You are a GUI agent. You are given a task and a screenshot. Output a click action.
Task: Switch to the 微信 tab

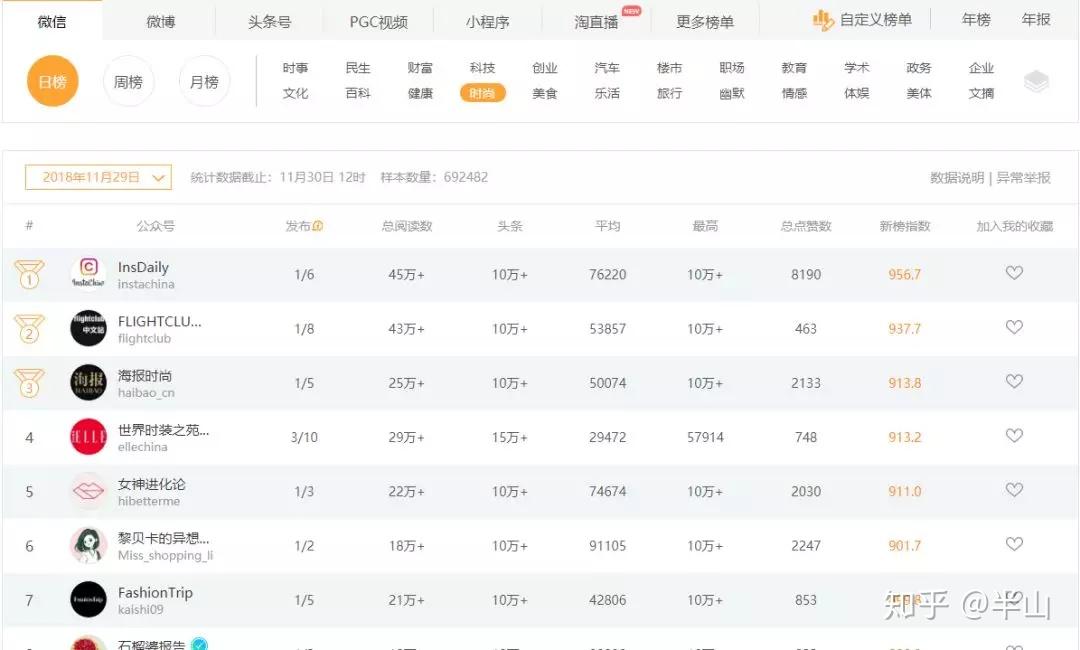(52, 21)
